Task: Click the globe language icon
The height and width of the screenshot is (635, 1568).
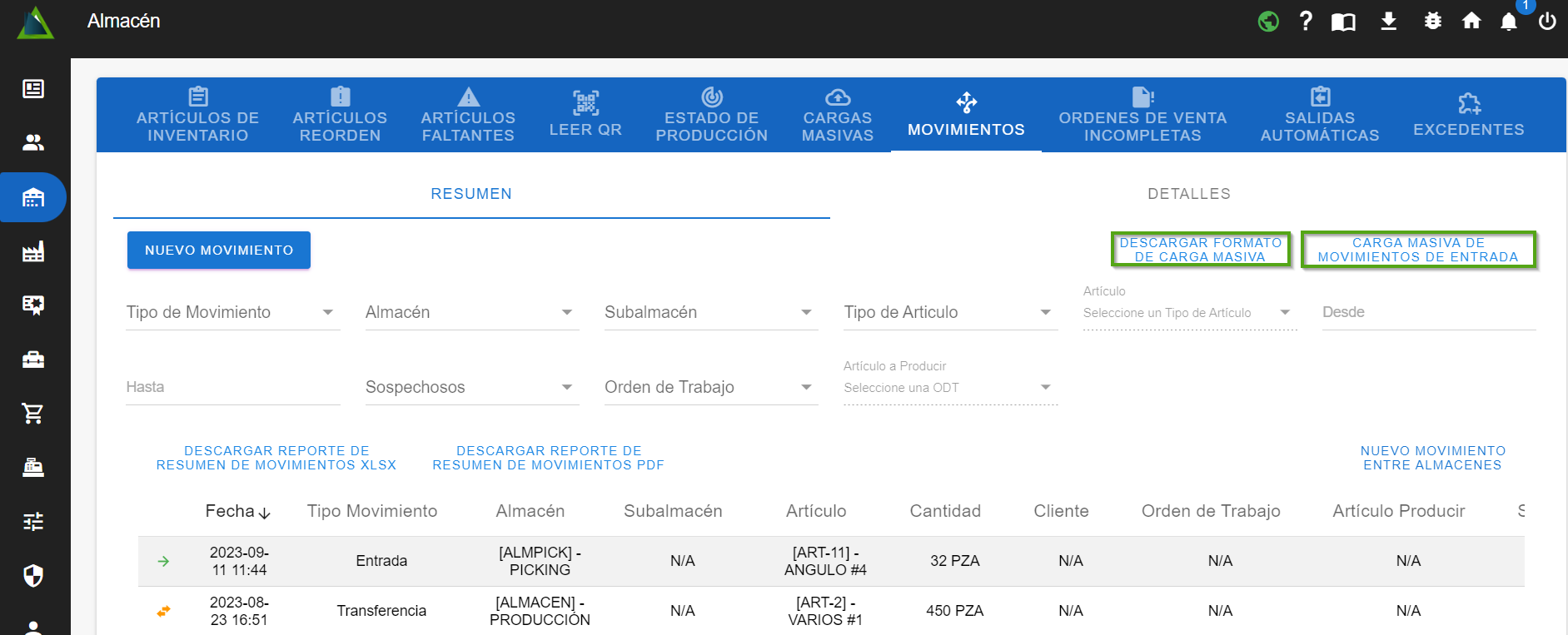Action: [1268, 22]
